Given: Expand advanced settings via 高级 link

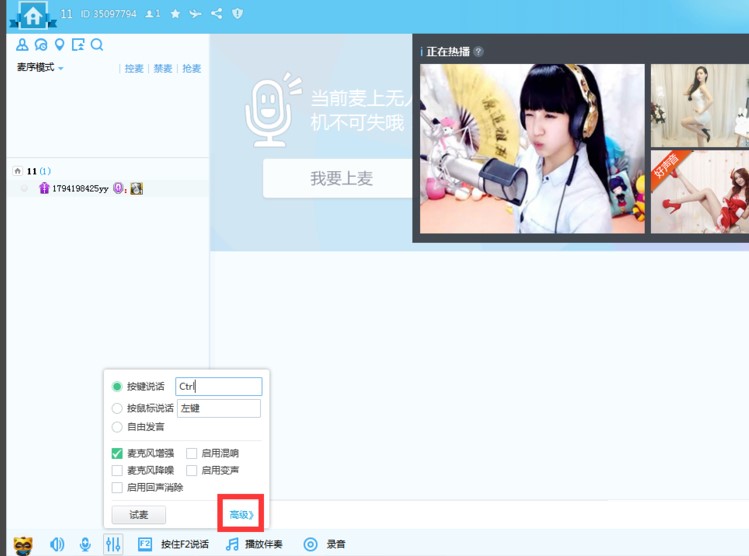Looking at the screenshot, I should (240, 514).
